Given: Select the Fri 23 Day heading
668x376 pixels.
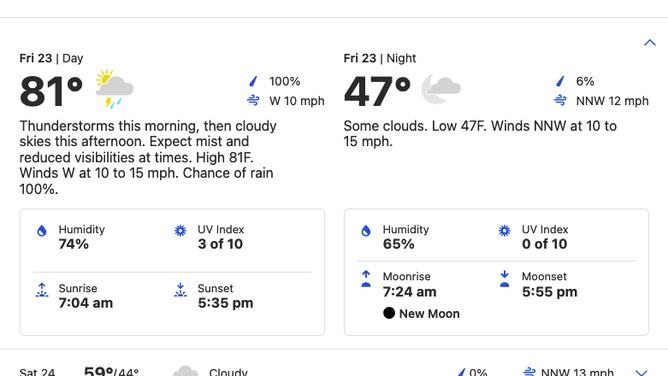Looking at the screenshot, I should point(51,58).
